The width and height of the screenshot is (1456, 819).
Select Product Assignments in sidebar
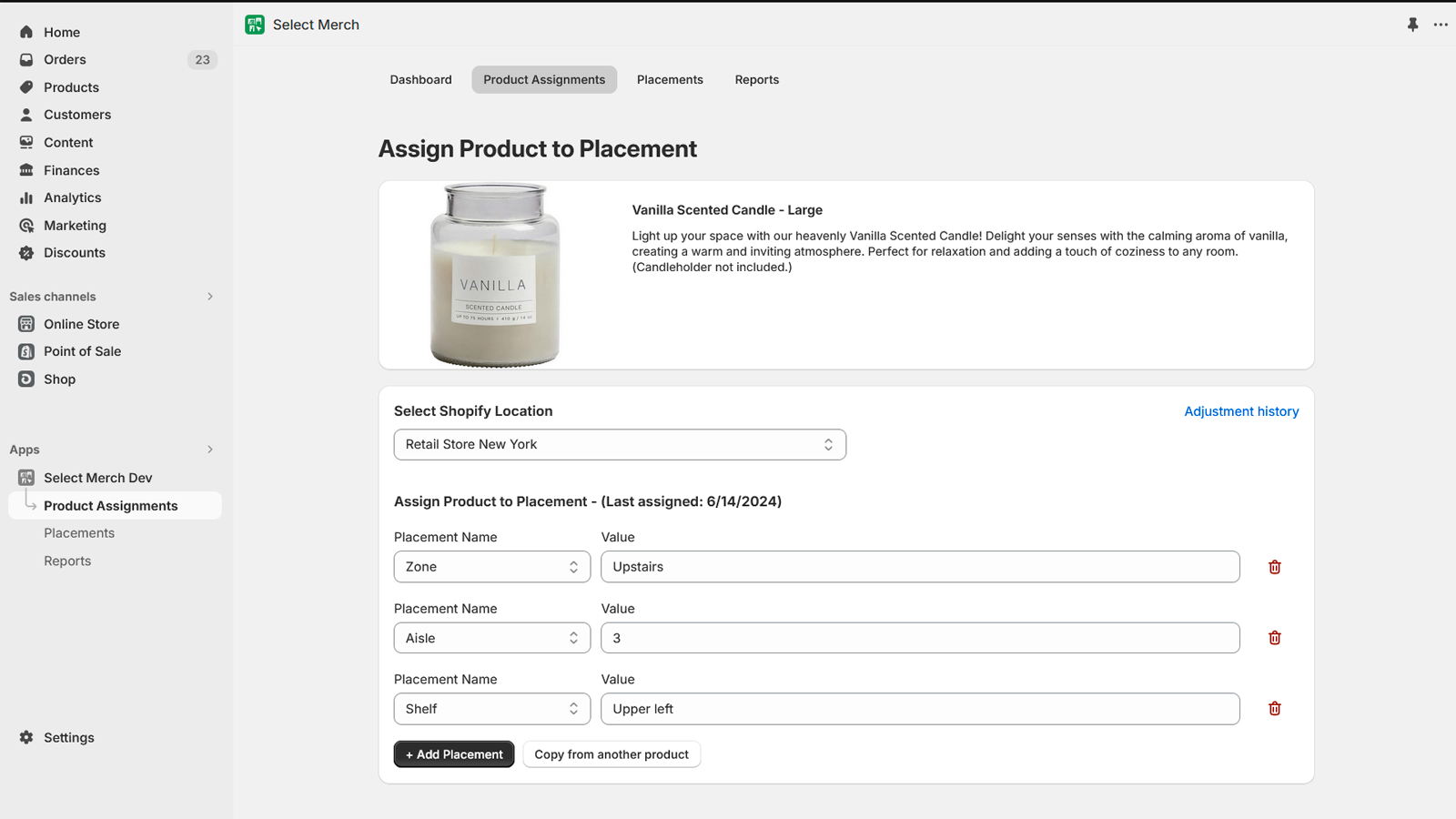coord(115,506)
